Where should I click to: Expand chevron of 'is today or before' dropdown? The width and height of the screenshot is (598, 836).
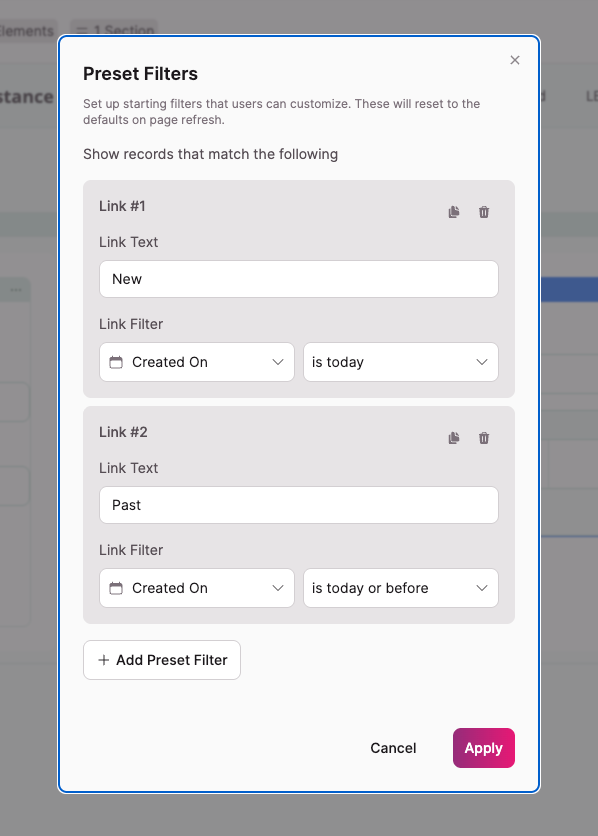pos(482,588)
